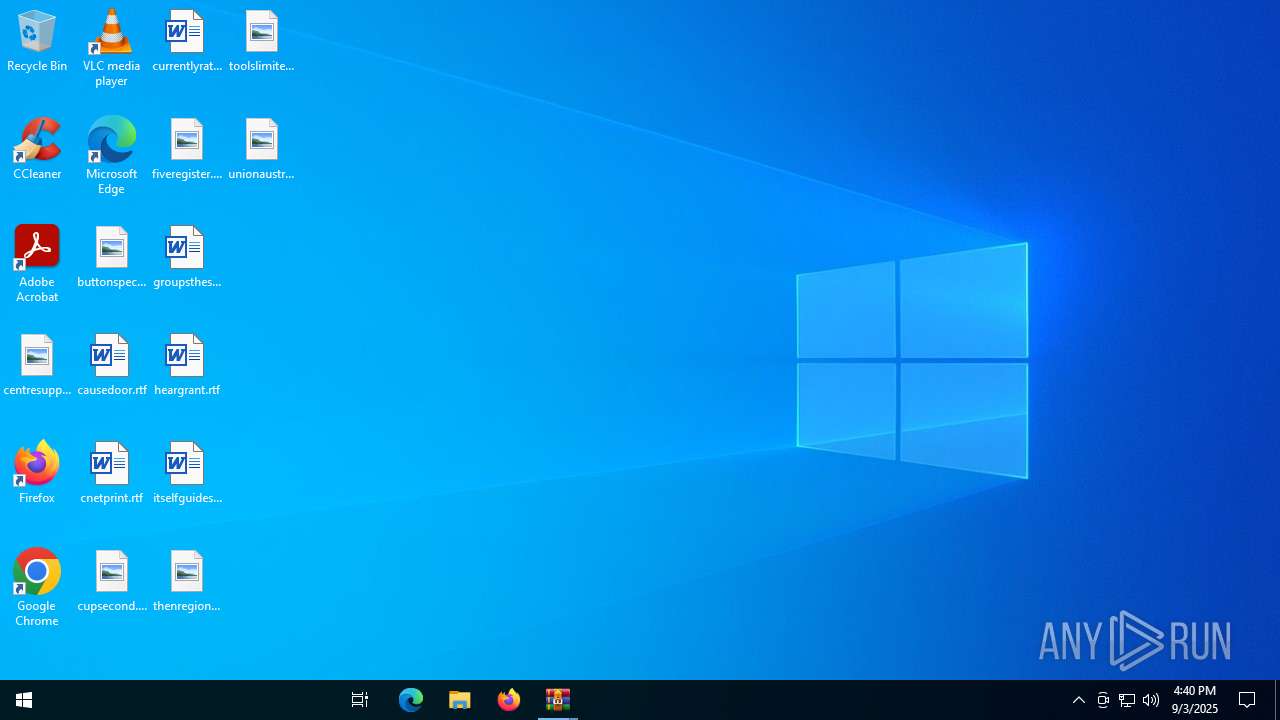Select the Recycle Bin desktop icon
The width and height of the screenshot is (1280, 720).
37,42
